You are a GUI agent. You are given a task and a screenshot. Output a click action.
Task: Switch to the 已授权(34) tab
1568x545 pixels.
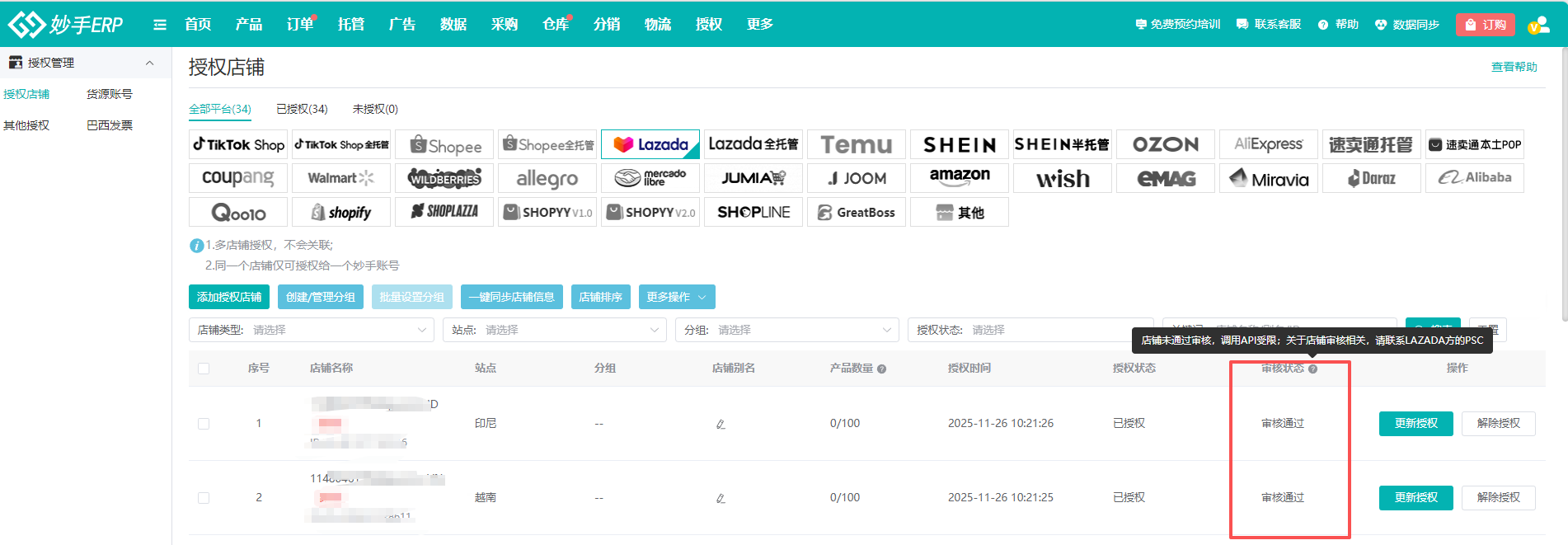pyautogui.click(x=302, y=109)
